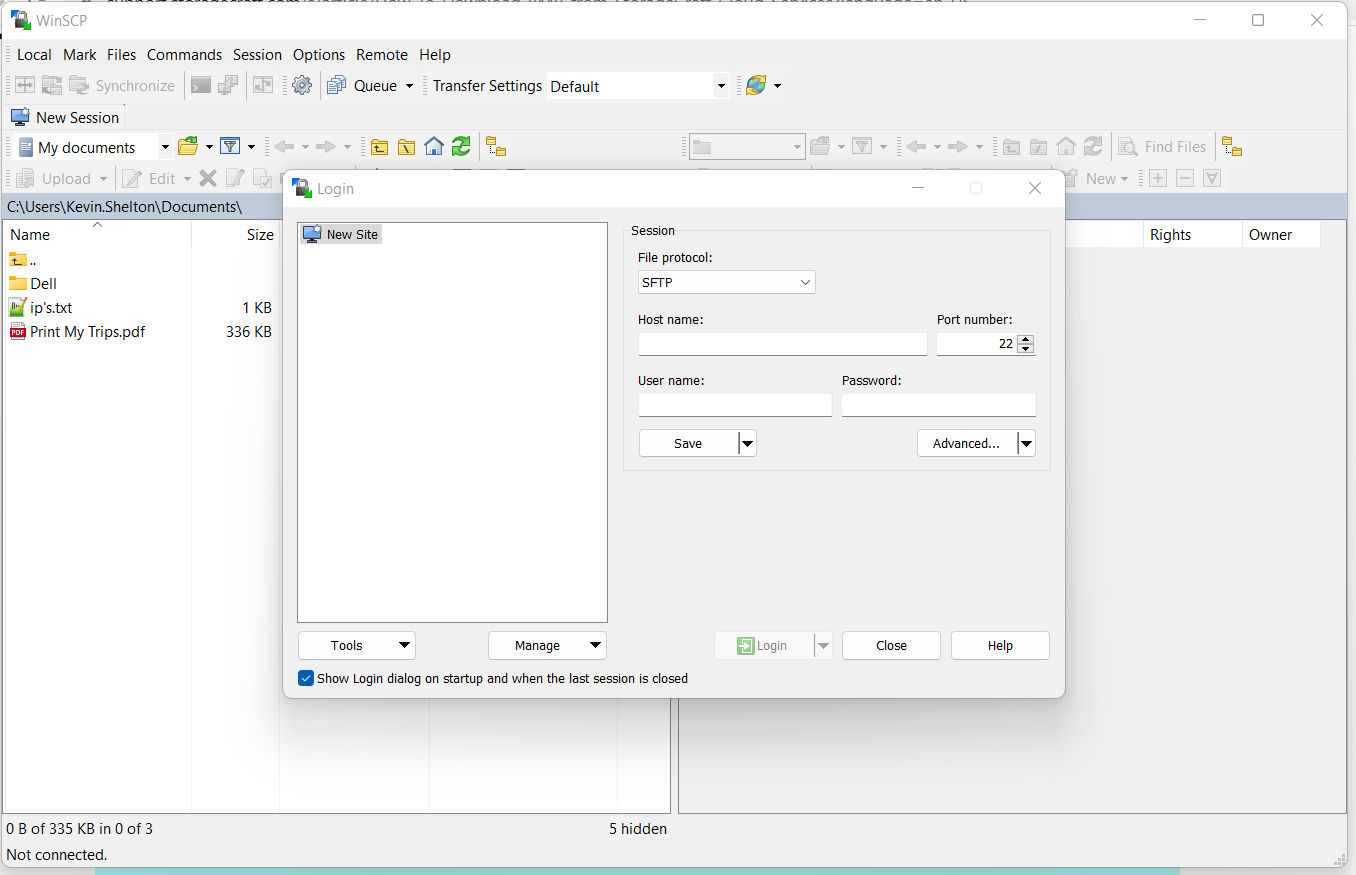
Task: Click the Login button
Action: click(x=765, y=645)
